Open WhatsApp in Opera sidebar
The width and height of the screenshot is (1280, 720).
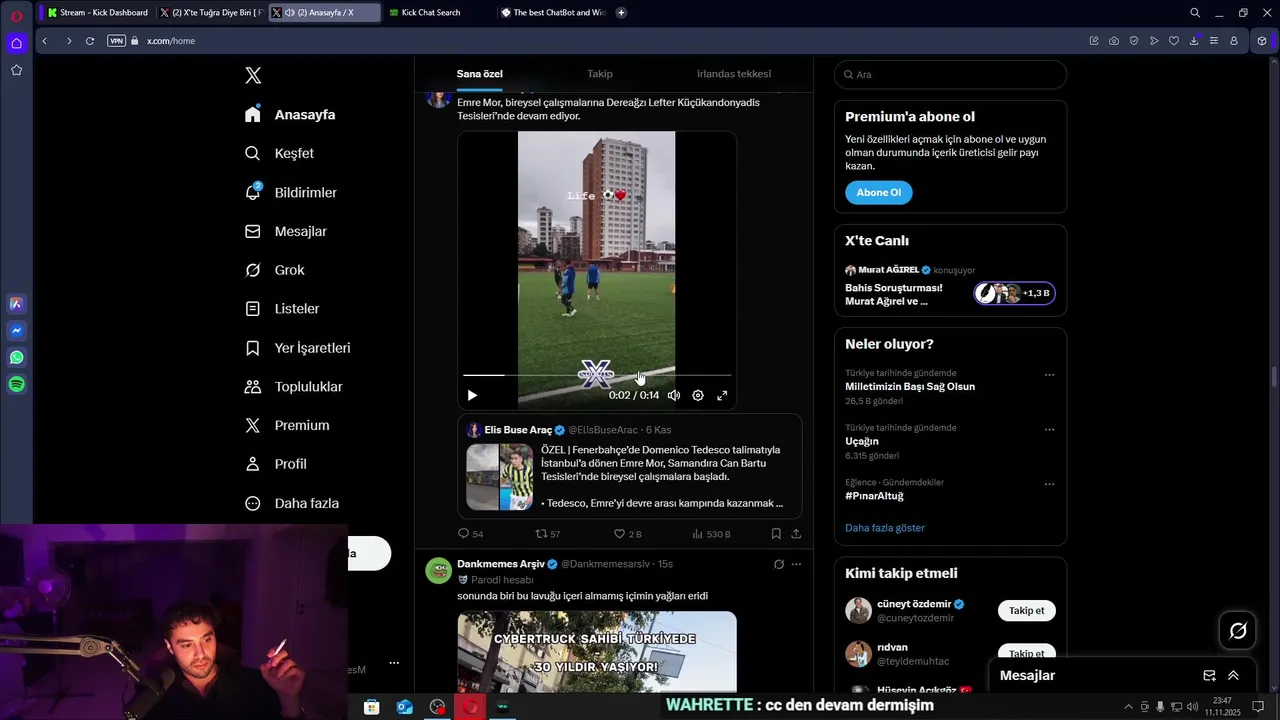[x=16, y=357]
